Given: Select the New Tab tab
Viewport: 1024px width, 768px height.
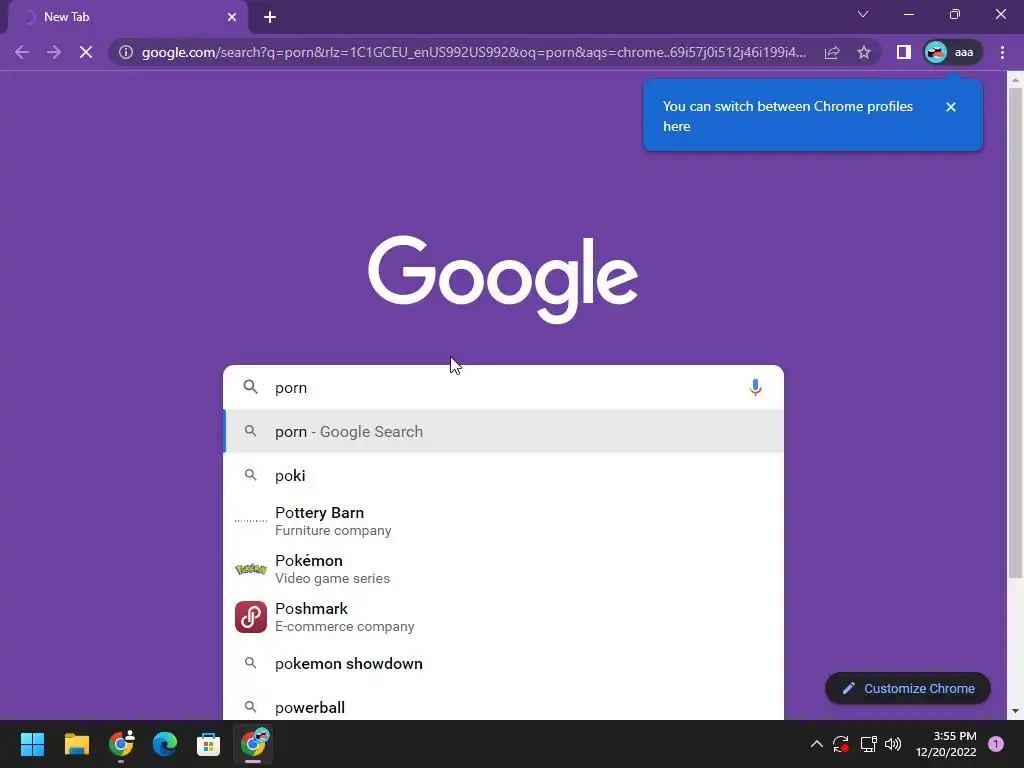Looking at the screenshot, I should [127, 17].
